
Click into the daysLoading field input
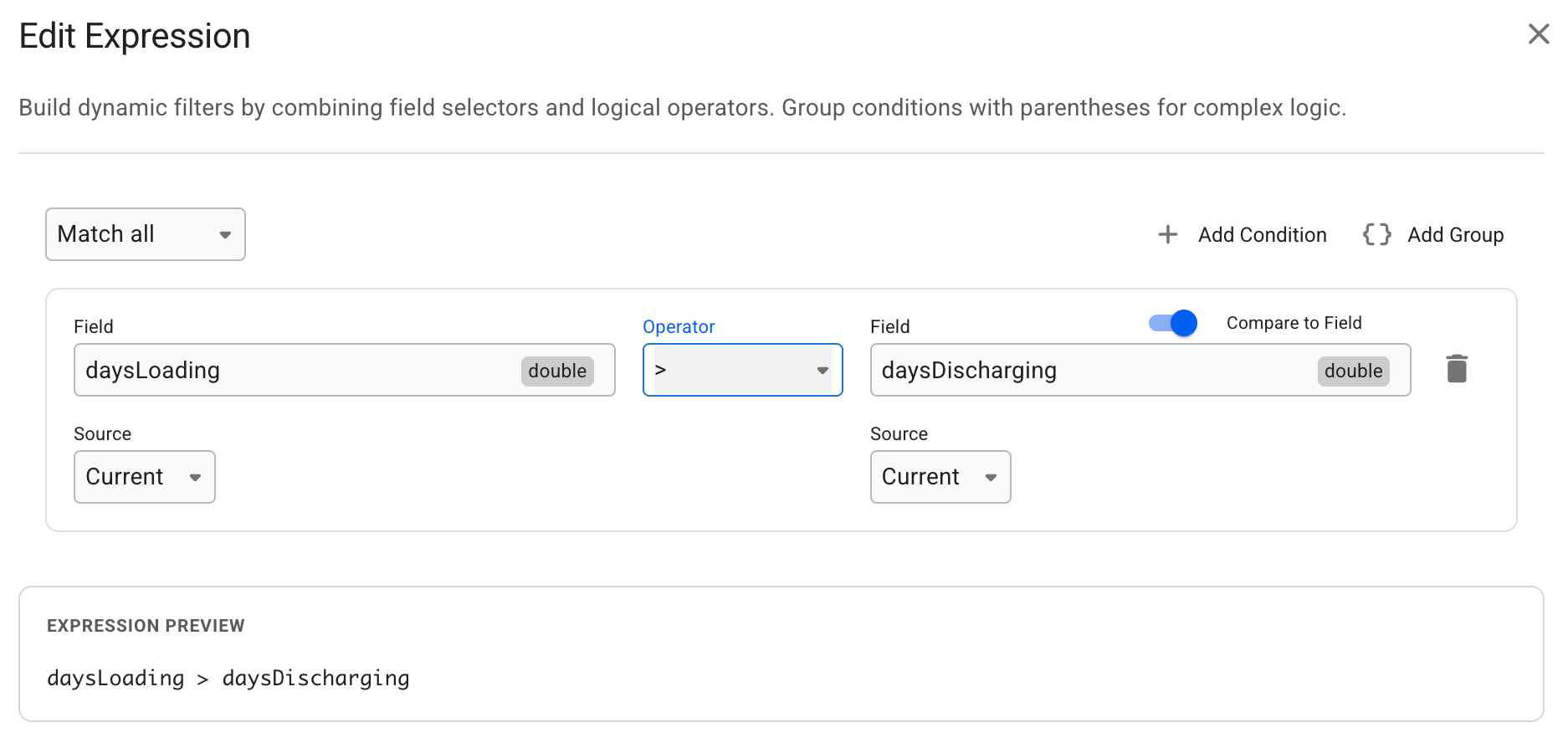click(x=293, y=370)
